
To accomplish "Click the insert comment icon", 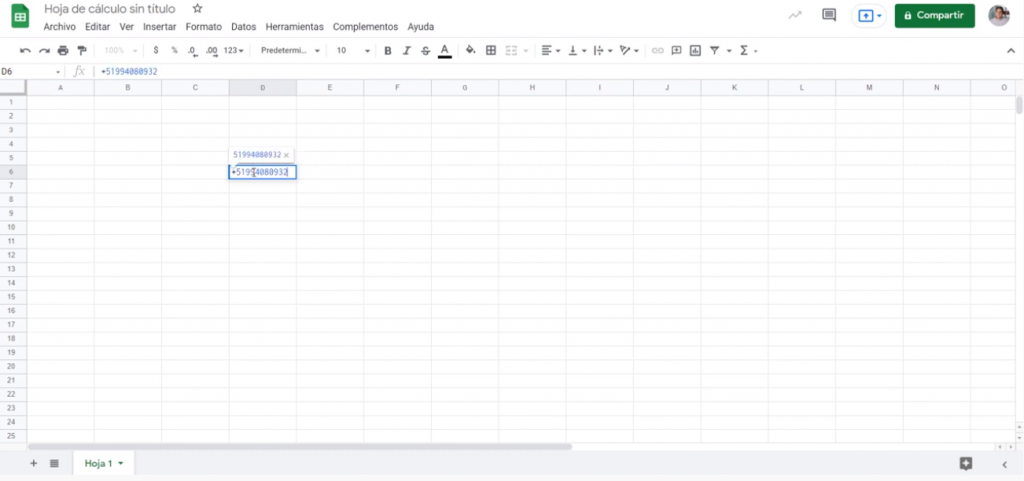I will click(677, 50).
